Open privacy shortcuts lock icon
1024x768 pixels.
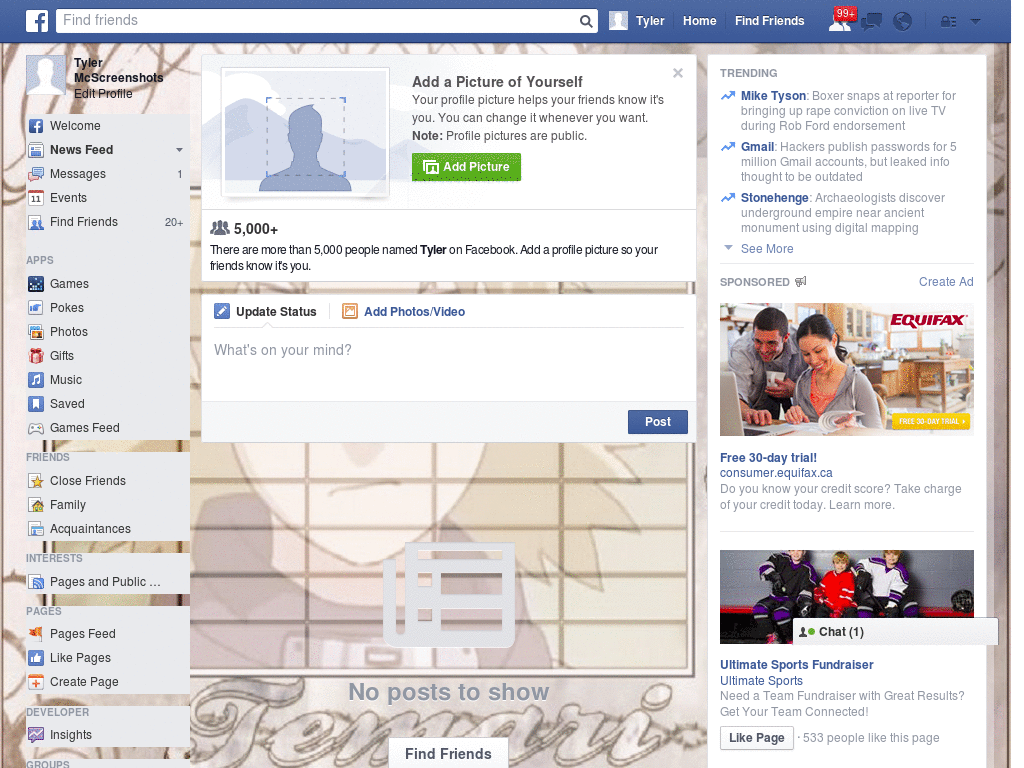[948, 22]
